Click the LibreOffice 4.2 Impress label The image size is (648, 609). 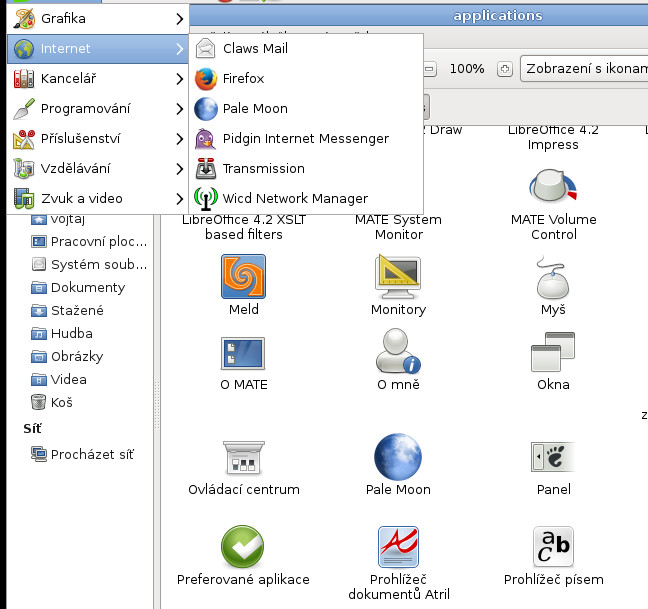pos(553,138)
